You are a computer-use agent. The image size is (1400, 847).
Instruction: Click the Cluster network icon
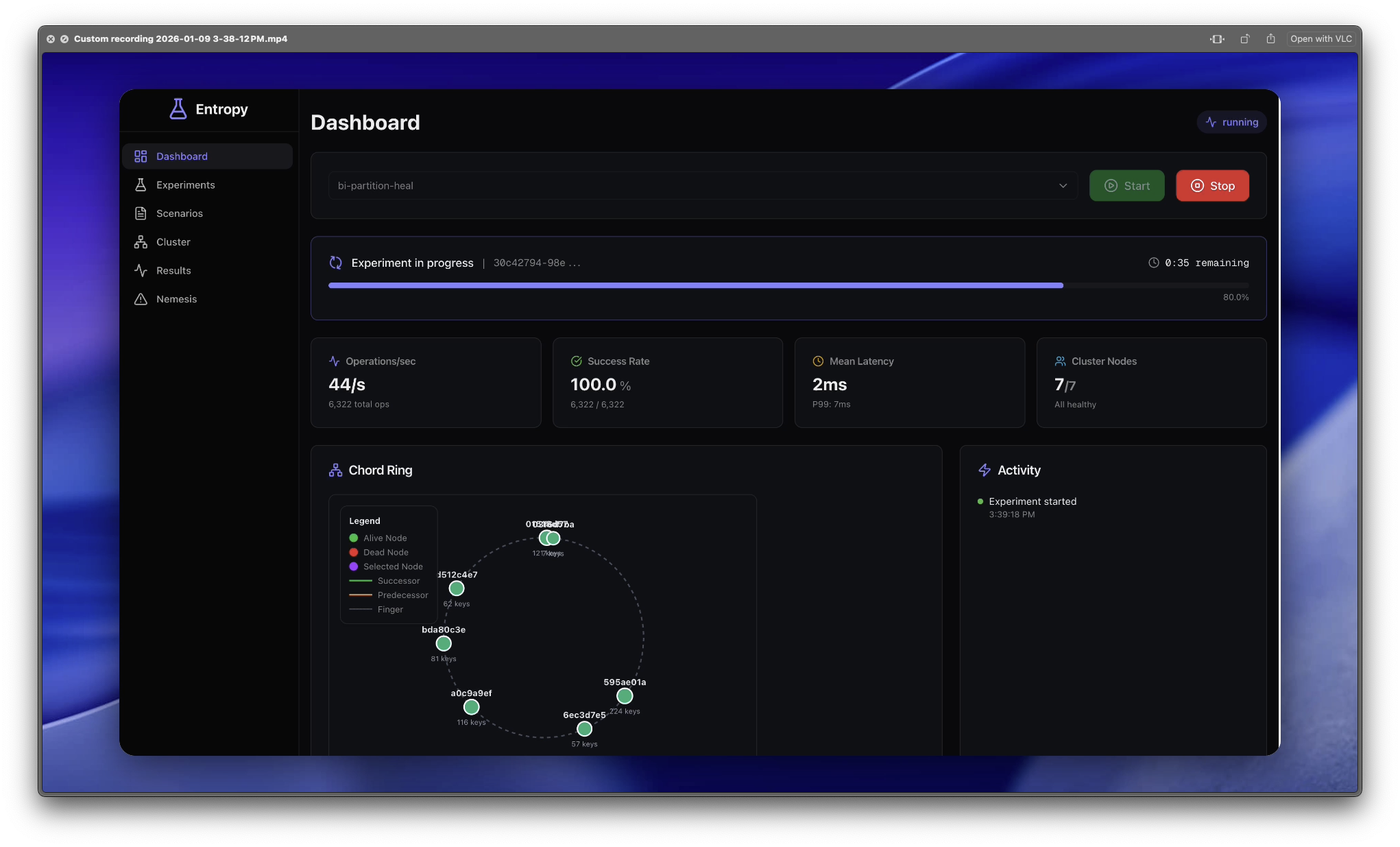coord(141,242)
